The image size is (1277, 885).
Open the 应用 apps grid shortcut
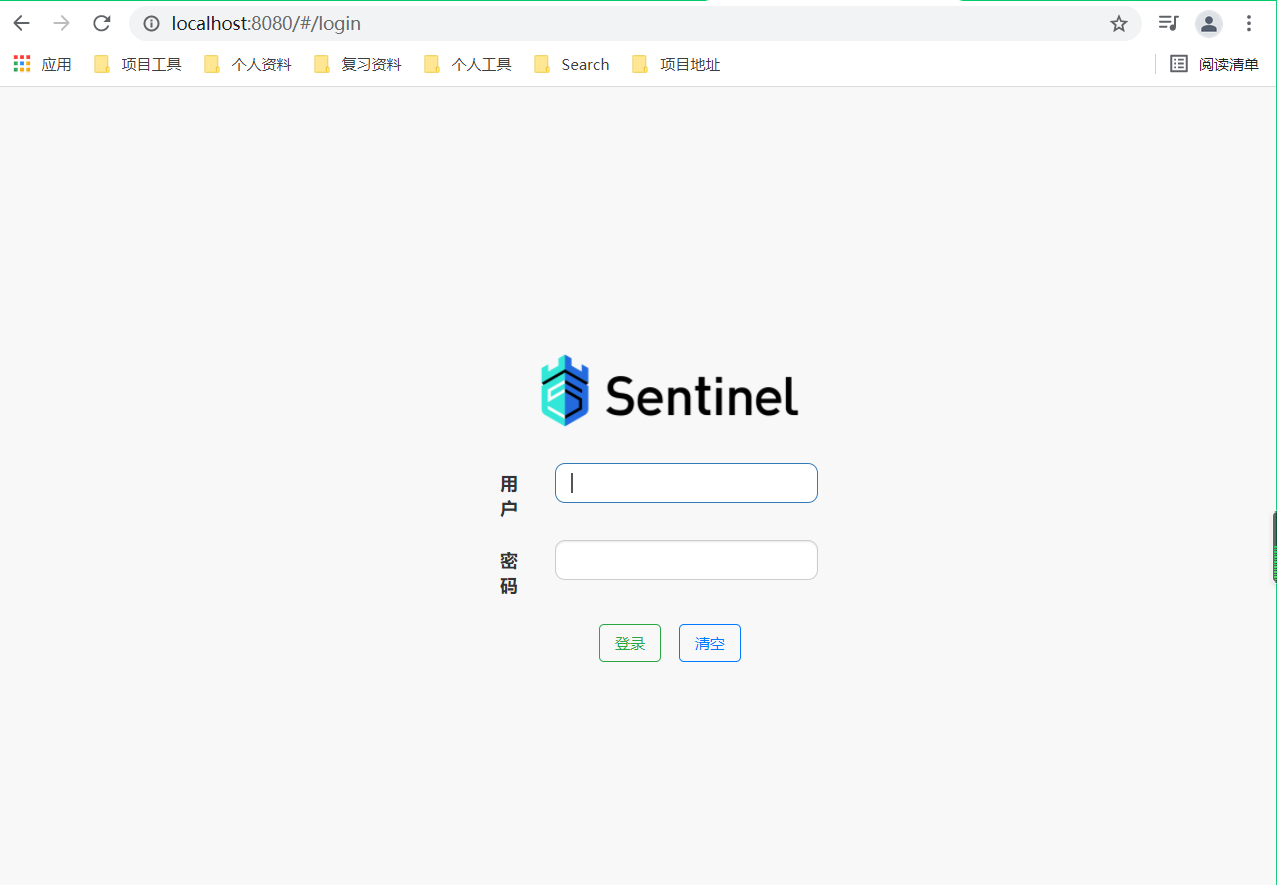click(x=43, y=64)
